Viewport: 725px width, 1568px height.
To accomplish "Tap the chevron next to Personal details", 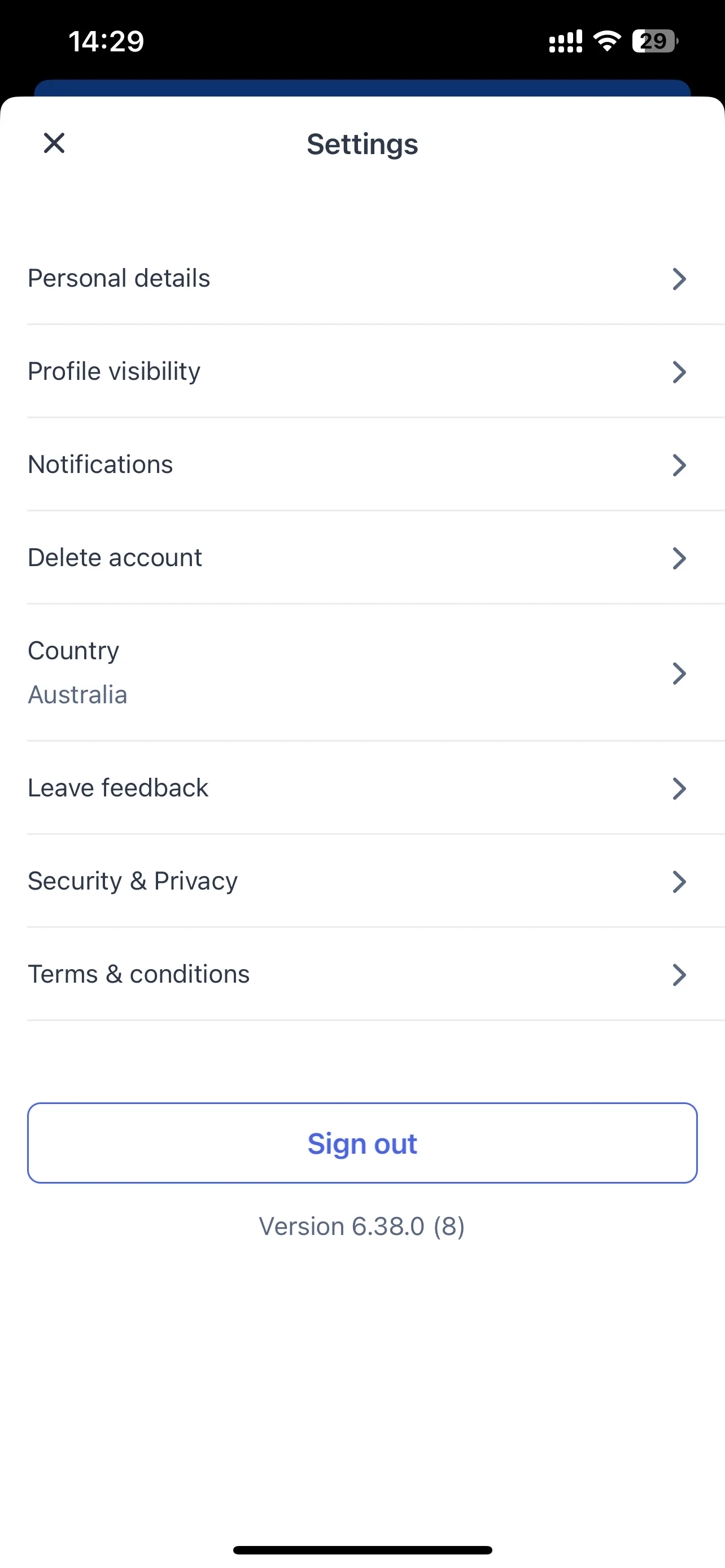I will pyautogui.click(x=679, y=279).
